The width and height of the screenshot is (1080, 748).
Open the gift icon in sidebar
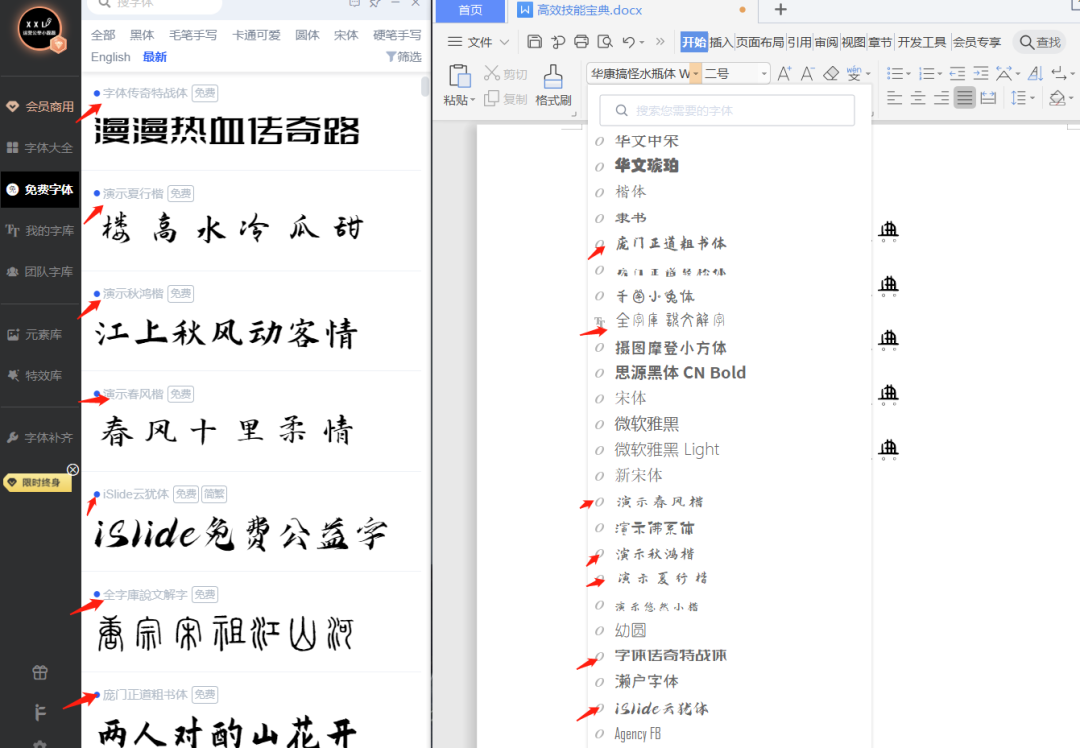tap(40, 672)
